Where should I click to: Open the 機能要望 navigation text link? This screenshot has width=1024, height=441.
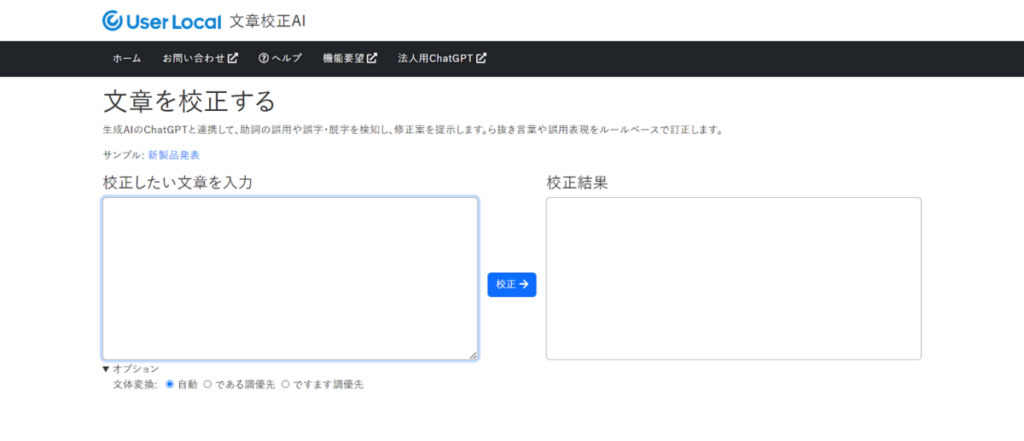[343, 58]
